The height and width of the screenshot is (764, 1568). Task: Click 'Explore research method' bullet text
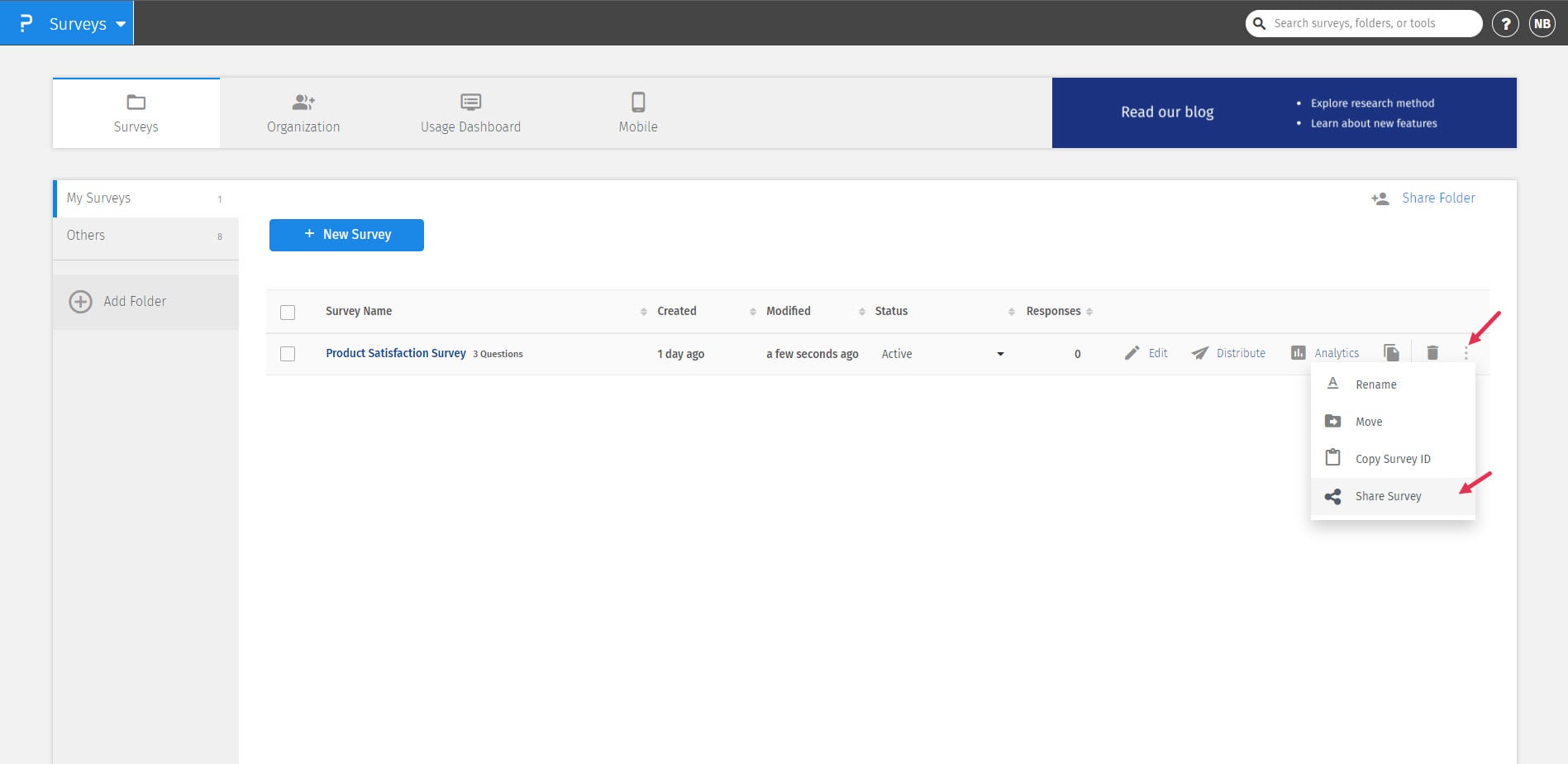[x=1373, y=103]
